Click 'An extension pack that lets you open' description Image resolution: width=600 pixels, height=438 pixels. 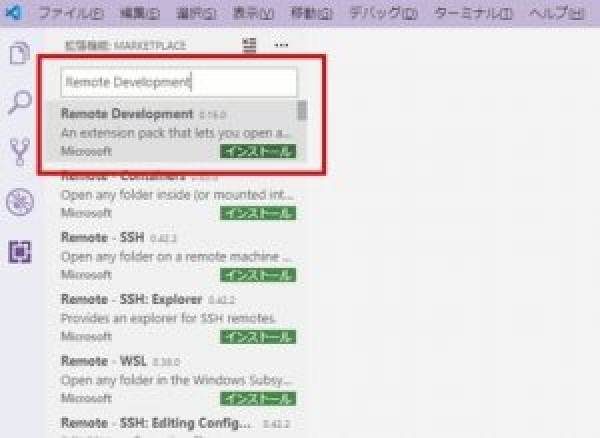(x=176, y=133)
